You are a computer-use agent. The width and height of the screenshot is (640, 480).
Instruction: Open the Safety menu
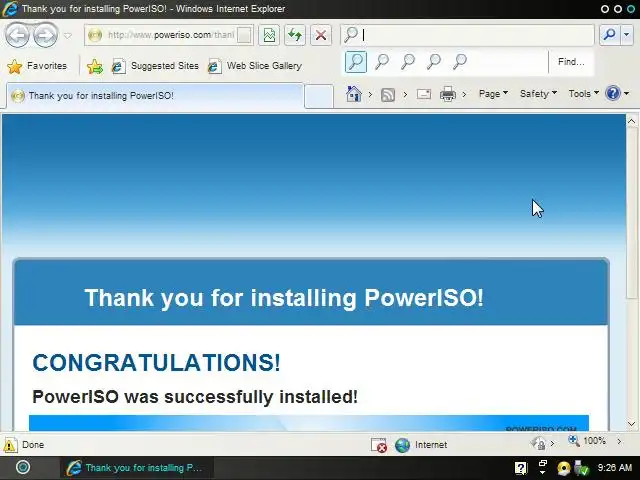(538, 94)
